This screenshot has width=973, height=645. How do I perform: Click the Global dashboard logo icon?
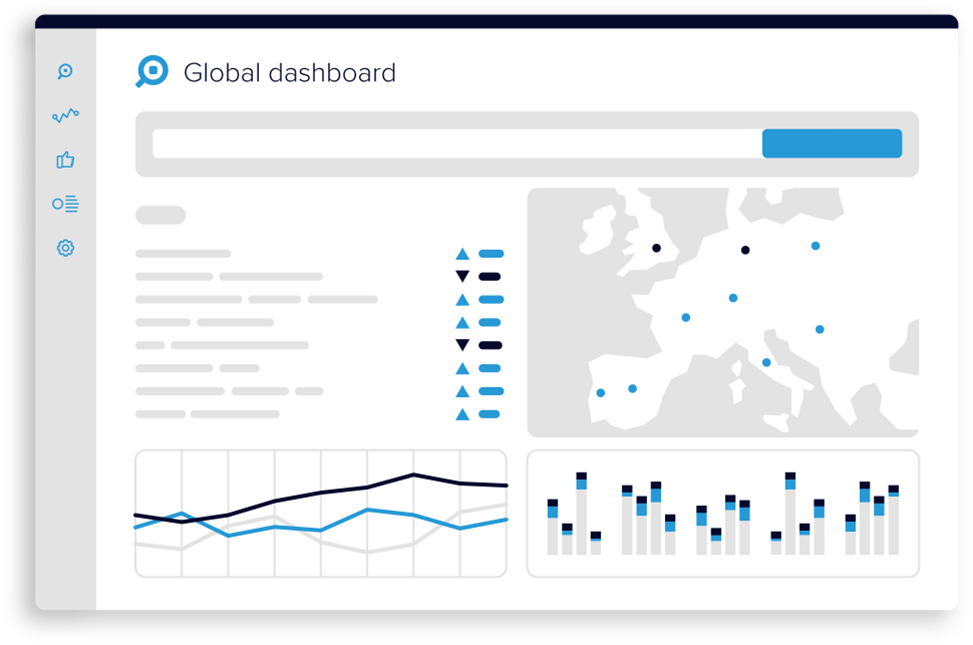[151, 71]
